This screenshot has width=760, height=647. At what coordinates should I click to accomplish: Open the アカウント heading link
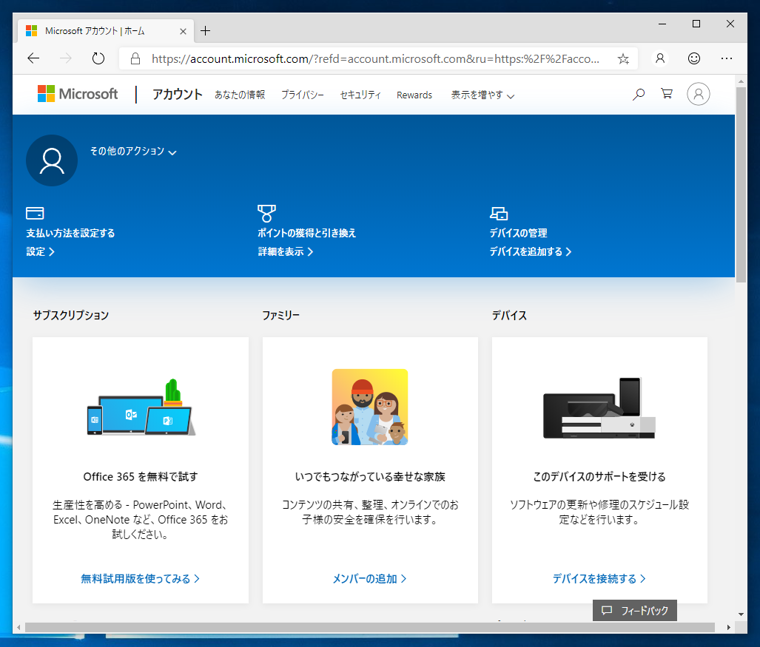click(177, 94)
